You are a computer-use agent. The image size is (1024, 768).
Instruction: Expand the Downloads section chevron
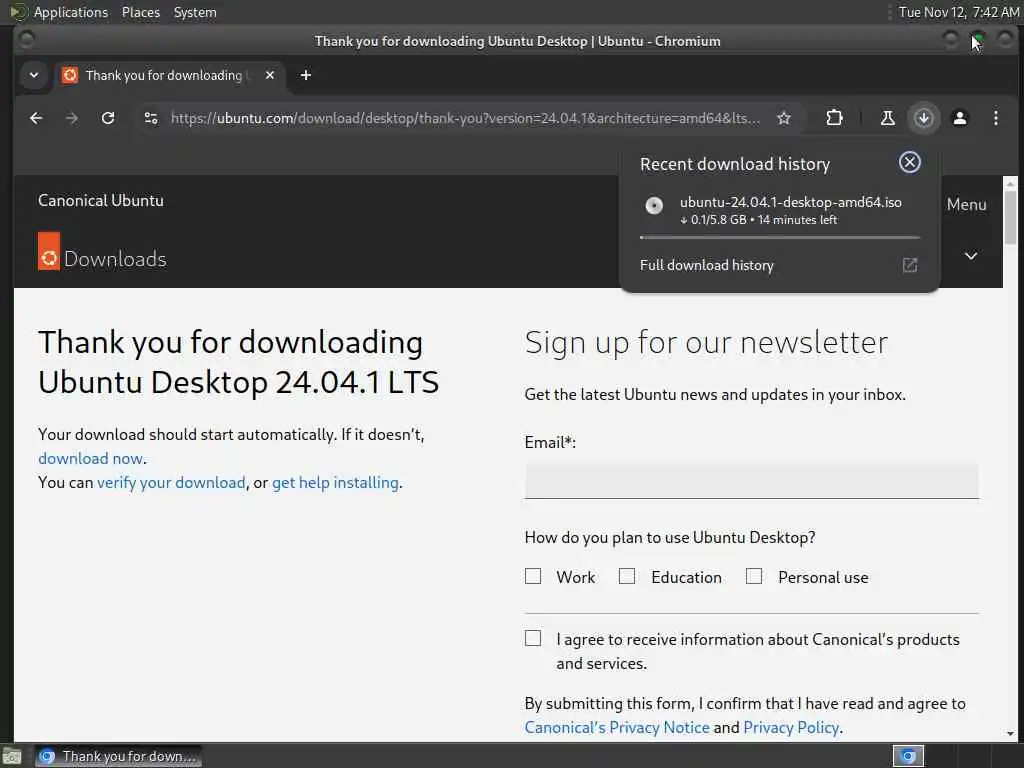click(x=970, y=256)
